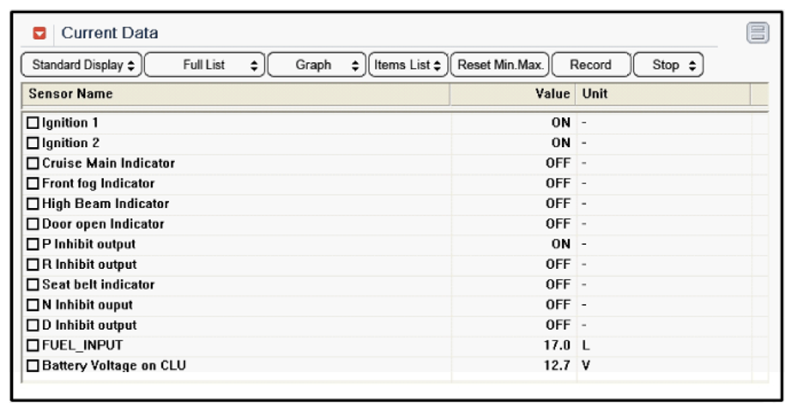Select the Door open Indicator label

(103, 224)
